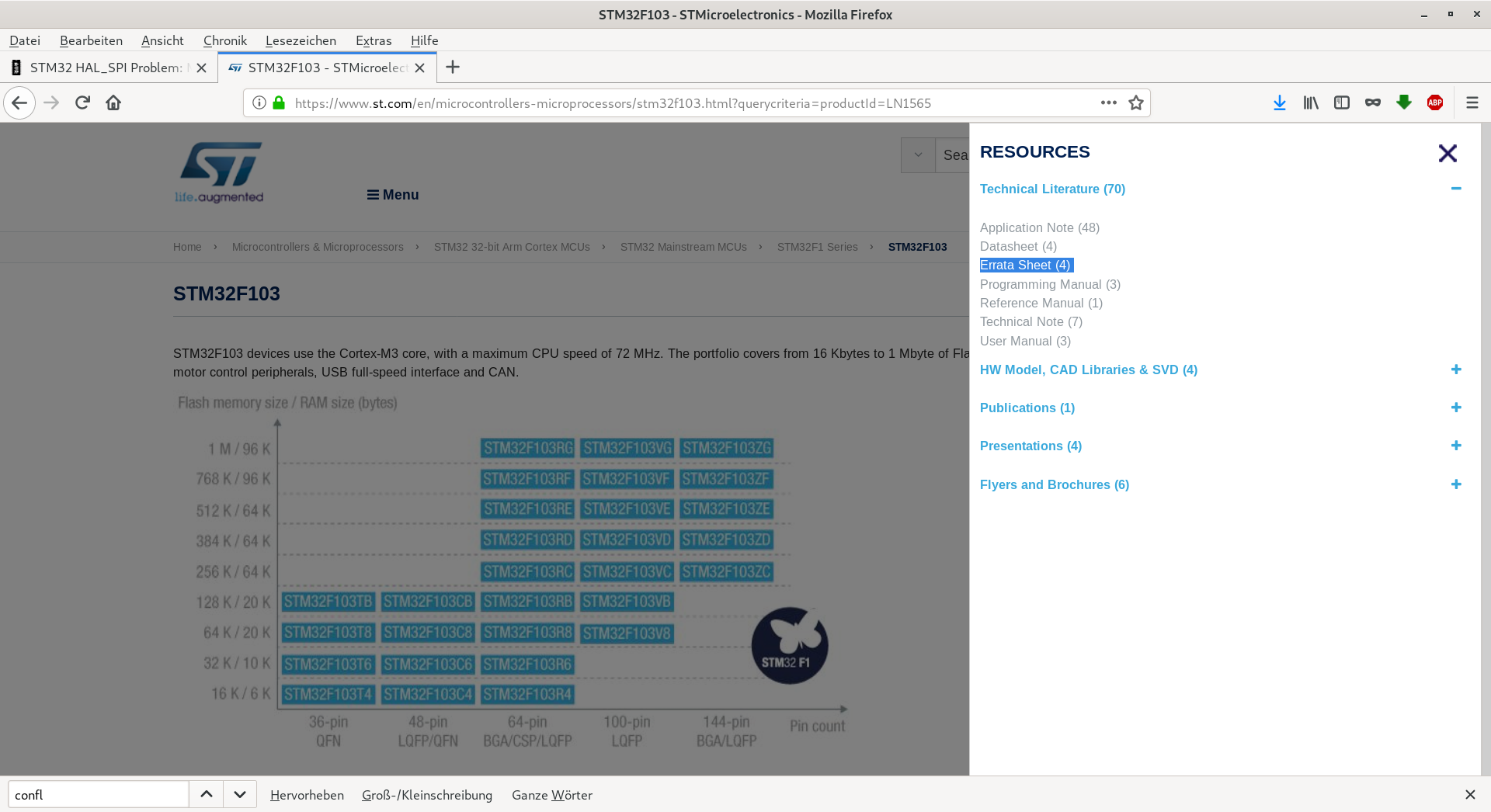Close the STM32 HAL_SPI Problem tab
This screenshot has height=812, width=1491.
pos(201,68)
